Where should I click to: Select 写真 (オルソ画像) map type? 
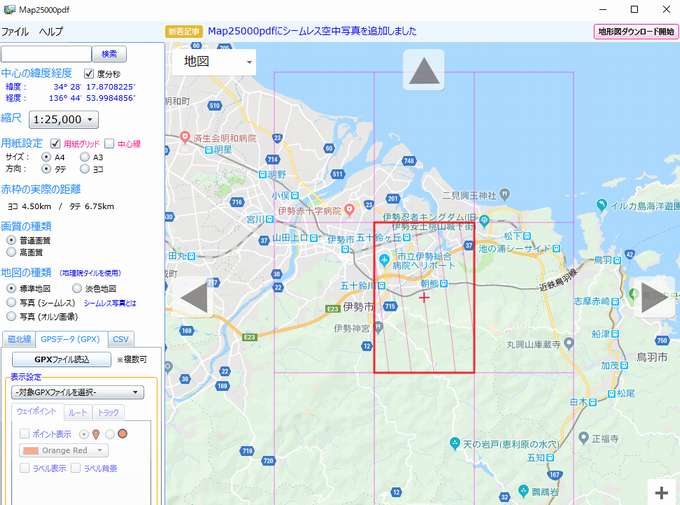[x=11, y=316]
